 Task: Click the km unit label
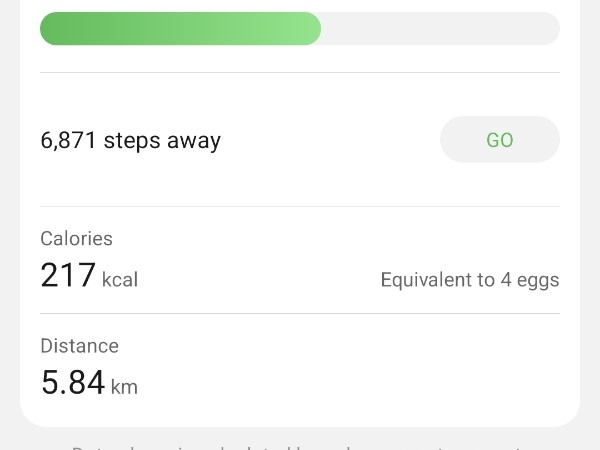click(x=124, y=386)
